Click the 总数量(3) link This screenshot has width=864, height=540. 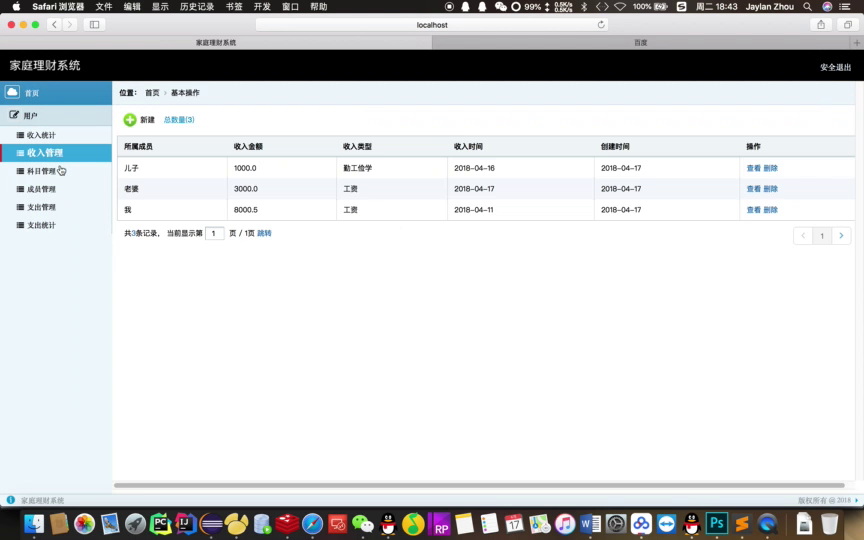click(179, 120)
